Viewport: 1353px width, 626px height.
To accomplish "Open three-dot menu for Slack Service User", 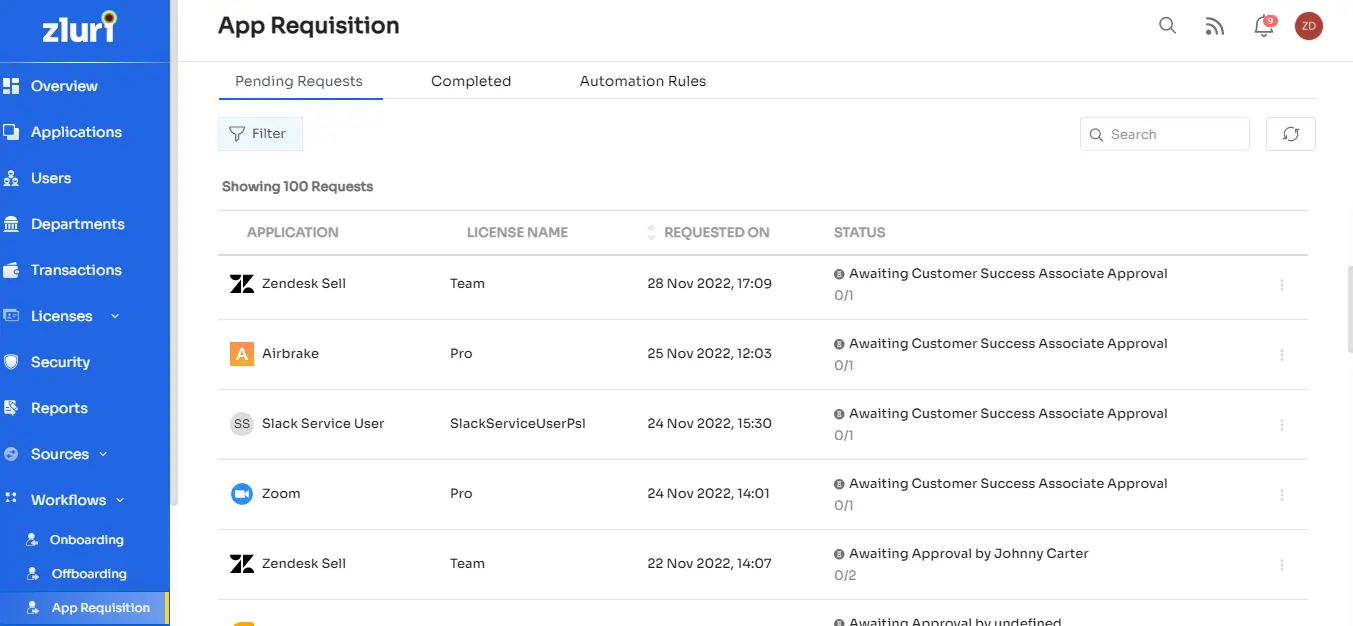I will tap(1282, 425).
